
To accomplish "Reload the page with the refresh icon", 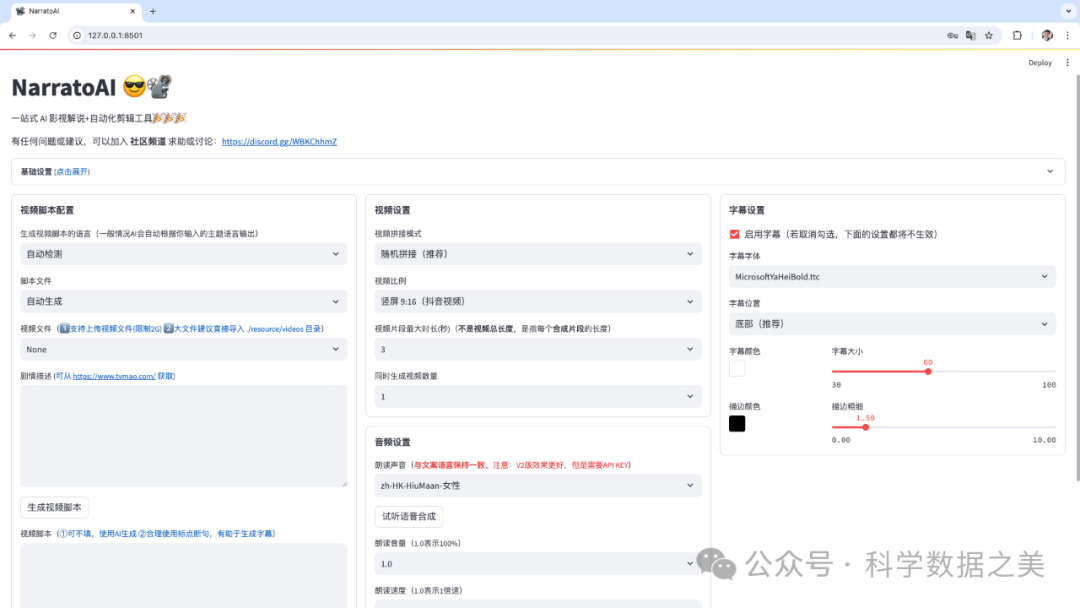I will pos(52,35).
